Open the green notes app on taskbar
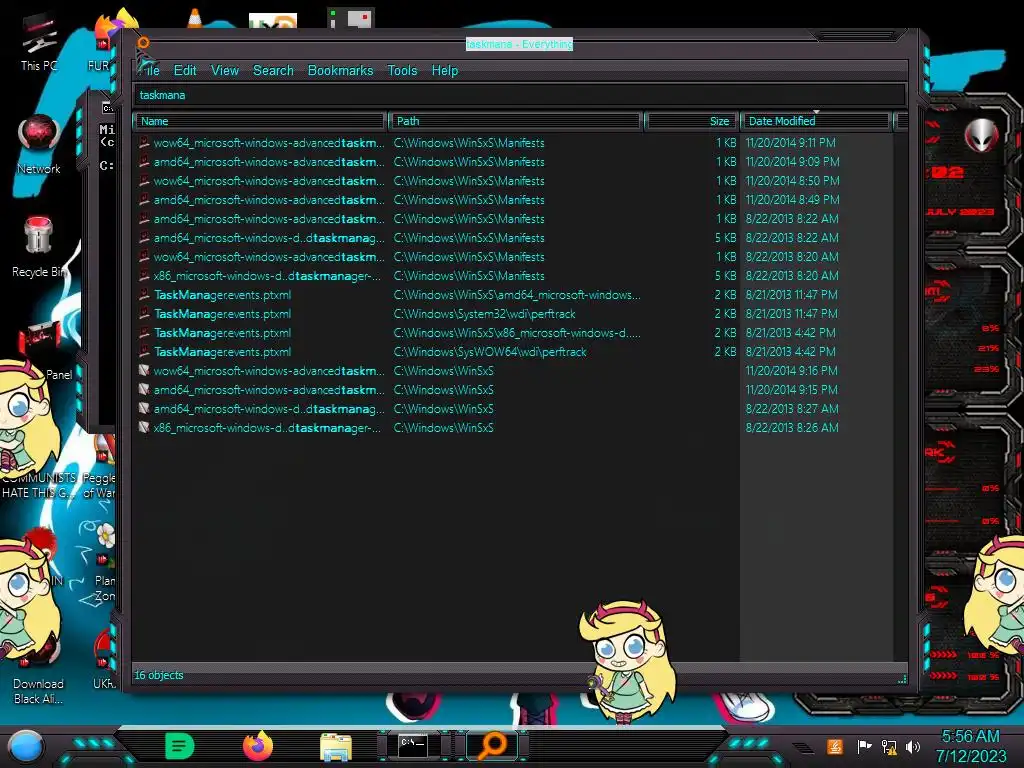Viewport: 1024px width, 768px height. coord(180,746)
